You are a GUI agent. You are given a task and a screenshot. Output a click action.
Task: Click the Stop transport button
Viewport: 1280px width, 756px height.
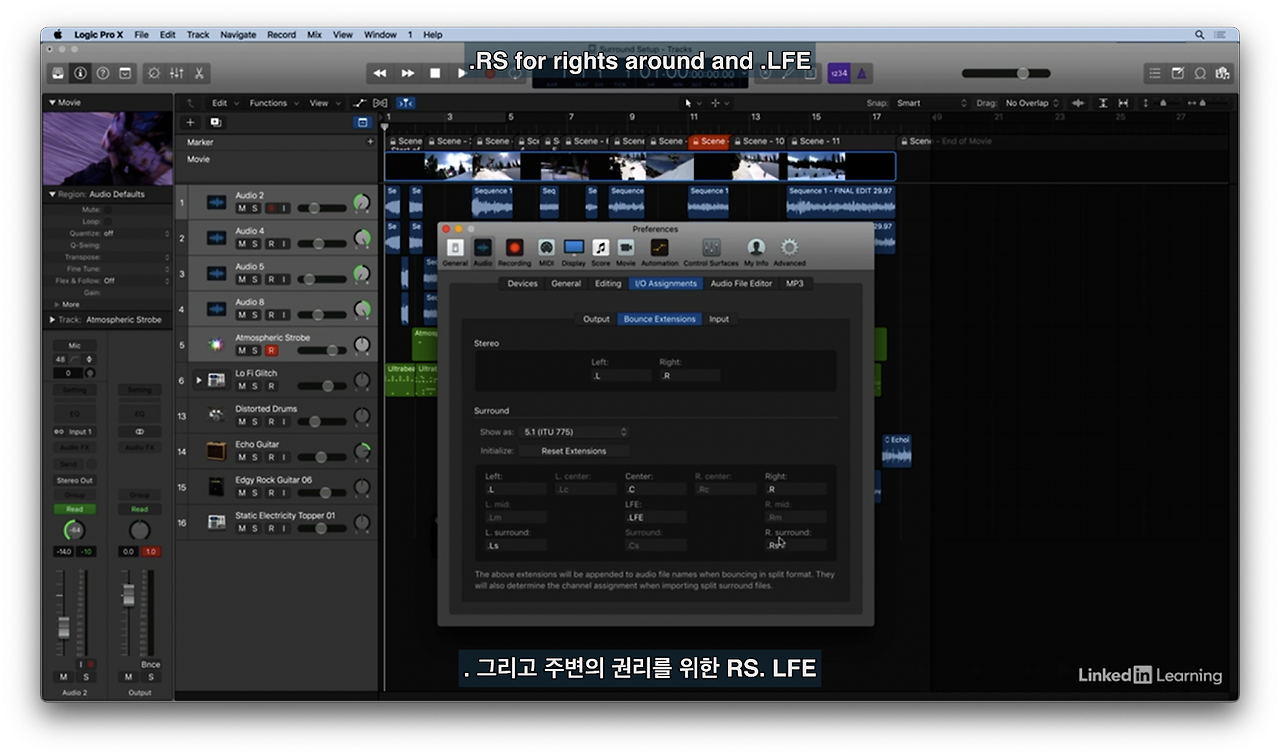(435, 73)
